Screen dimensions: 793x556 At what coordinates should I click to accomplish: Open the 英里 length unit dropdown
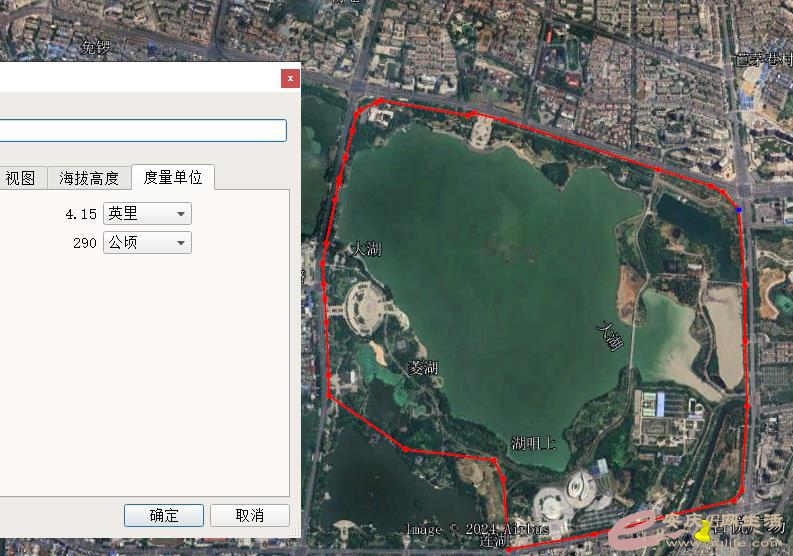[147, 213]
